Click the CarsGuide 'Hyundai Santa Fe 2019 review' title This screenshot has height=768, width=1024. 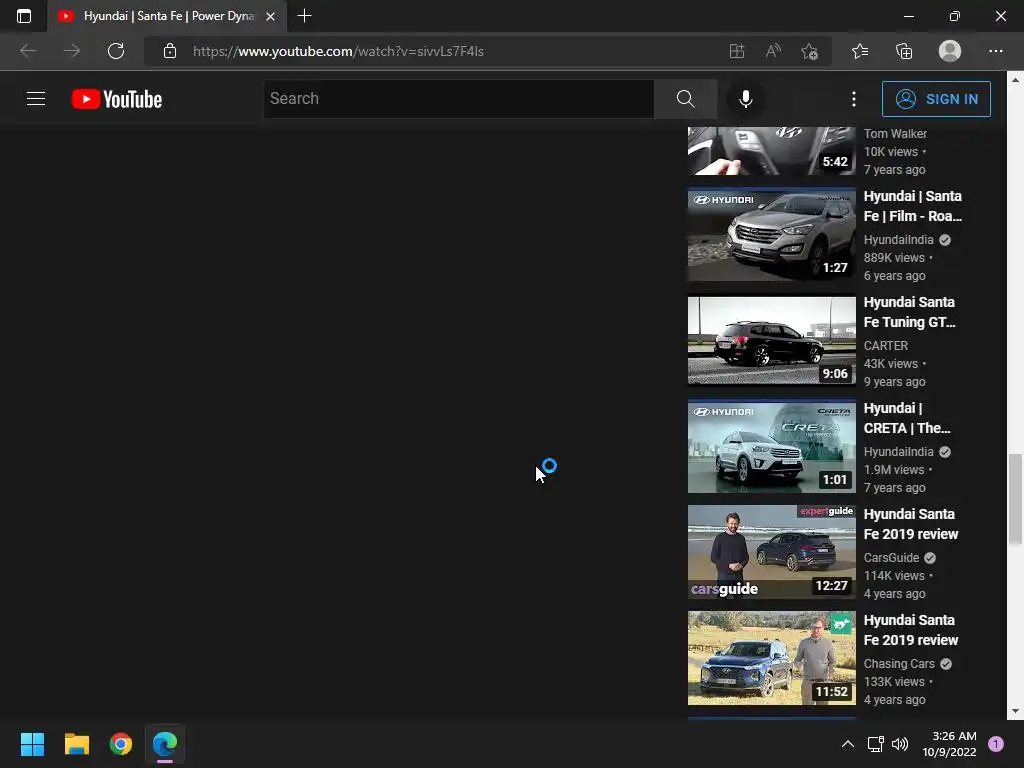click(910, 524)
